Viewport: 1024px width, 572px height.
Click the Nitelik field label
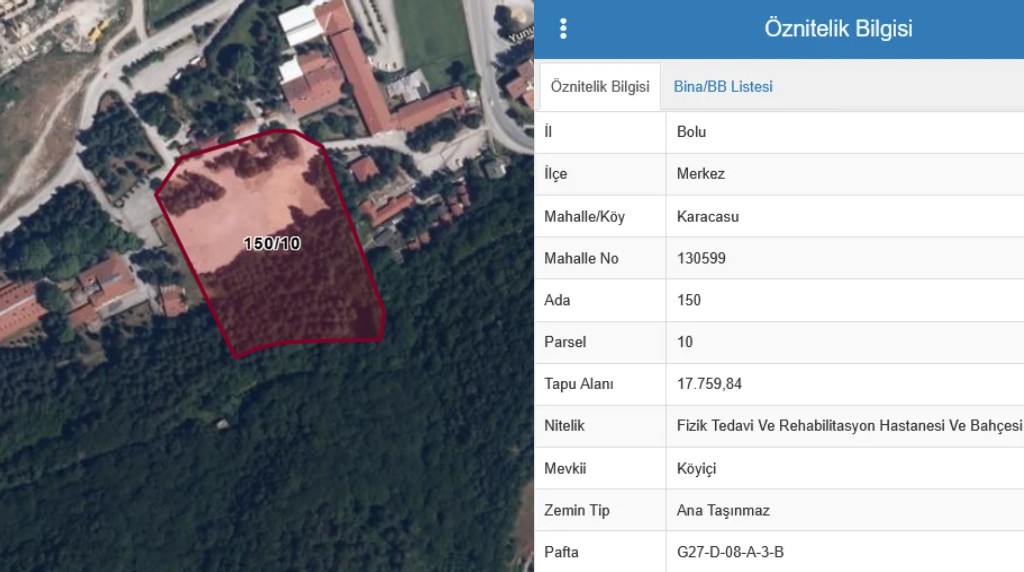tap(564, 426)
